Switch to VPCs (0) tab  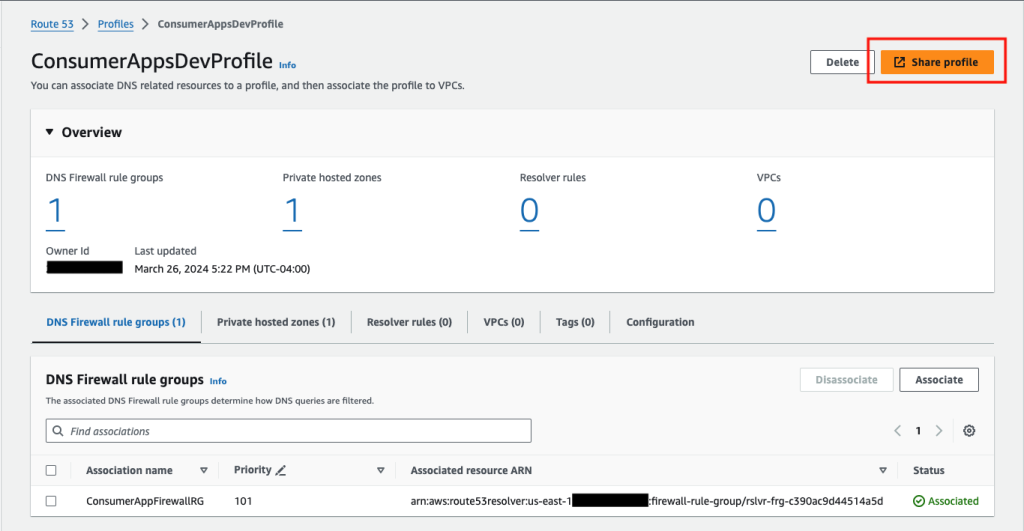click(x=504, y=322)
